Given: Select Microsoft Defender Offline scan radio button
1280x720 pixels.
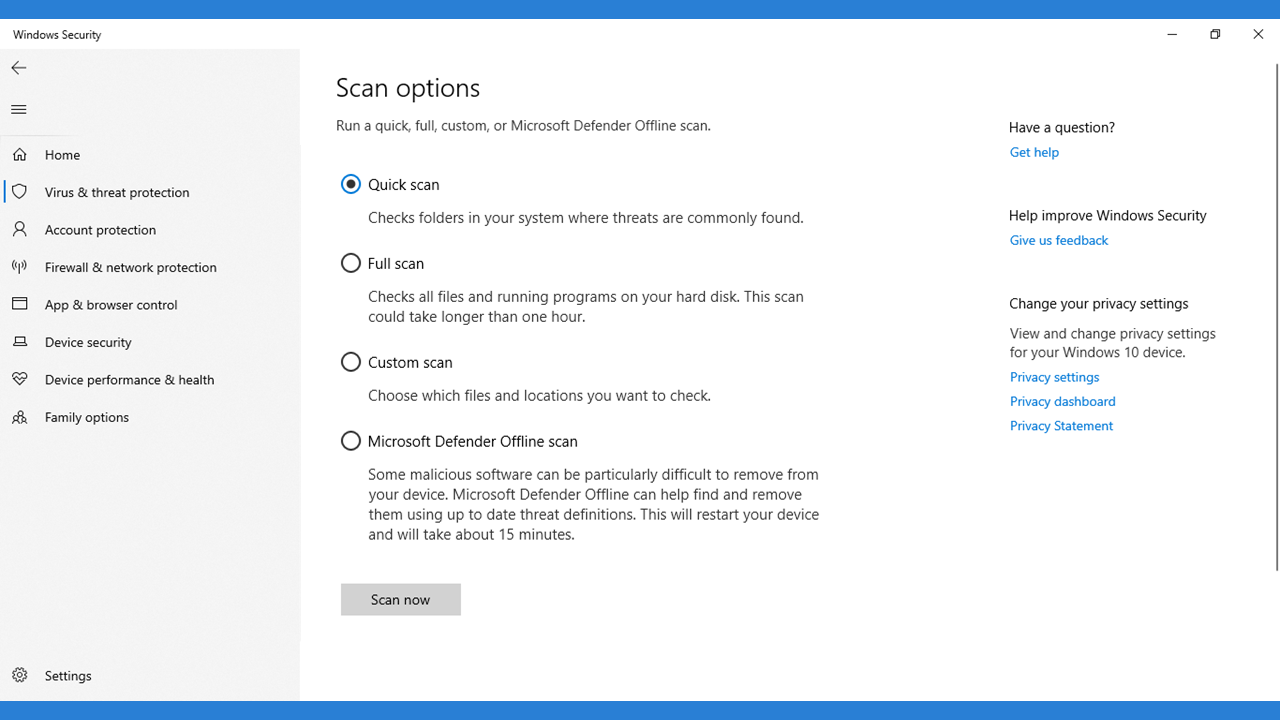Looking at the screenshot, I should coord(350,441).
